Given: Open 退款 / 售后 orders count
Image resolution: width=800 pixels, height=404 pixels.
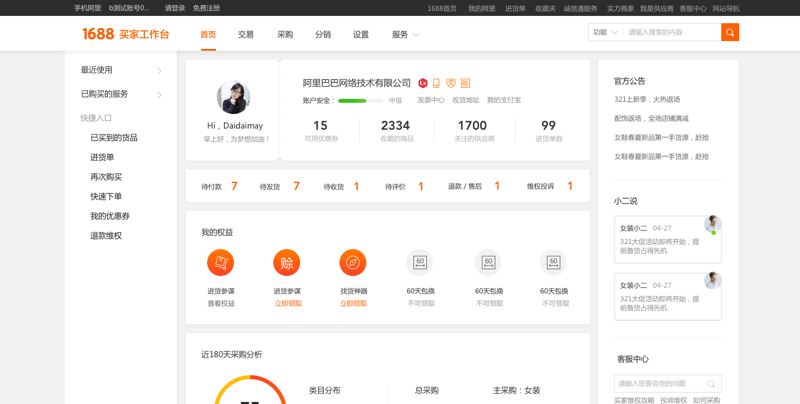Looking at the screenshot, I should coord(474,186).
